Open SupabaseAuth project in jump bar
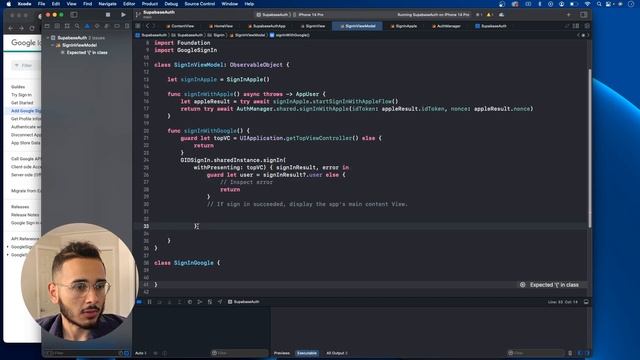The width and height of the screenshot is (640, 360). [151, 35]
